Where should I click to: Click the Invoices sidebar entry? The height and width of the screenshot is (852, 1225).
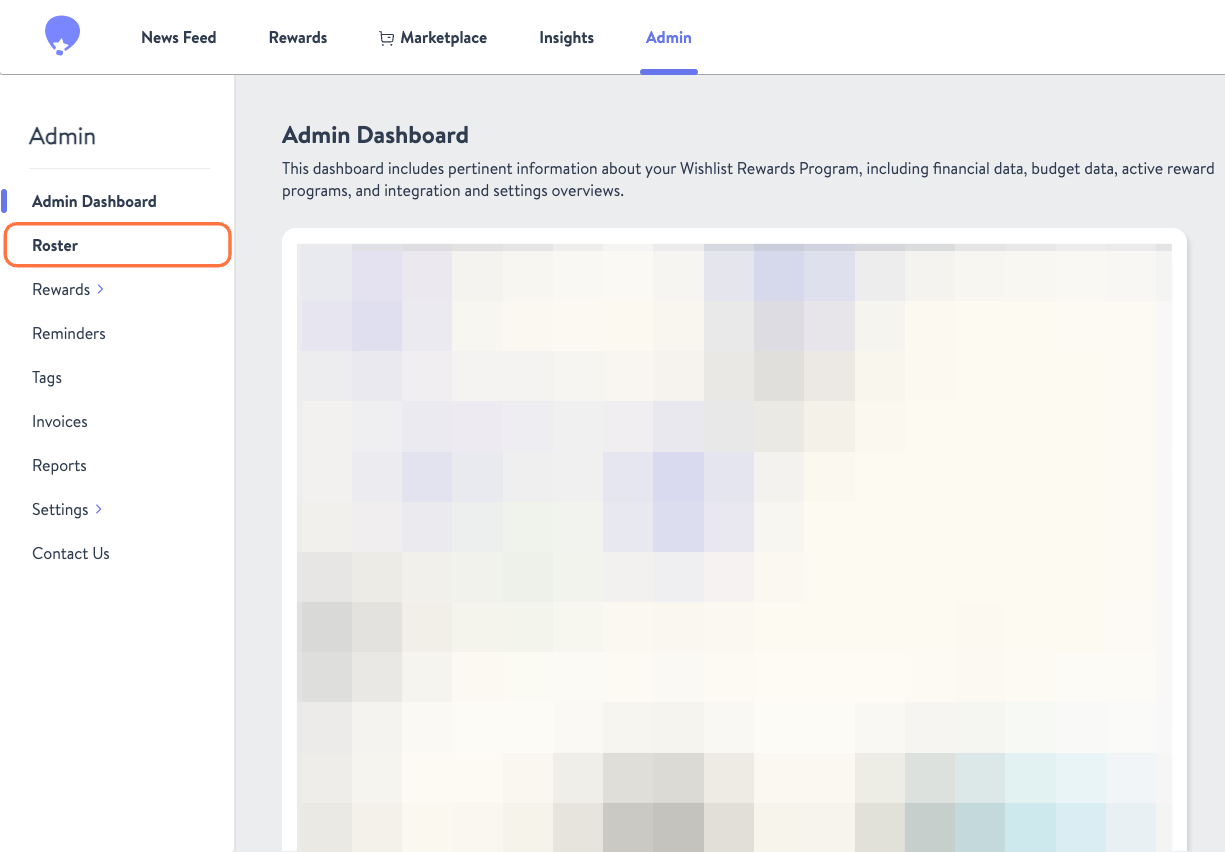click(59, 421)
